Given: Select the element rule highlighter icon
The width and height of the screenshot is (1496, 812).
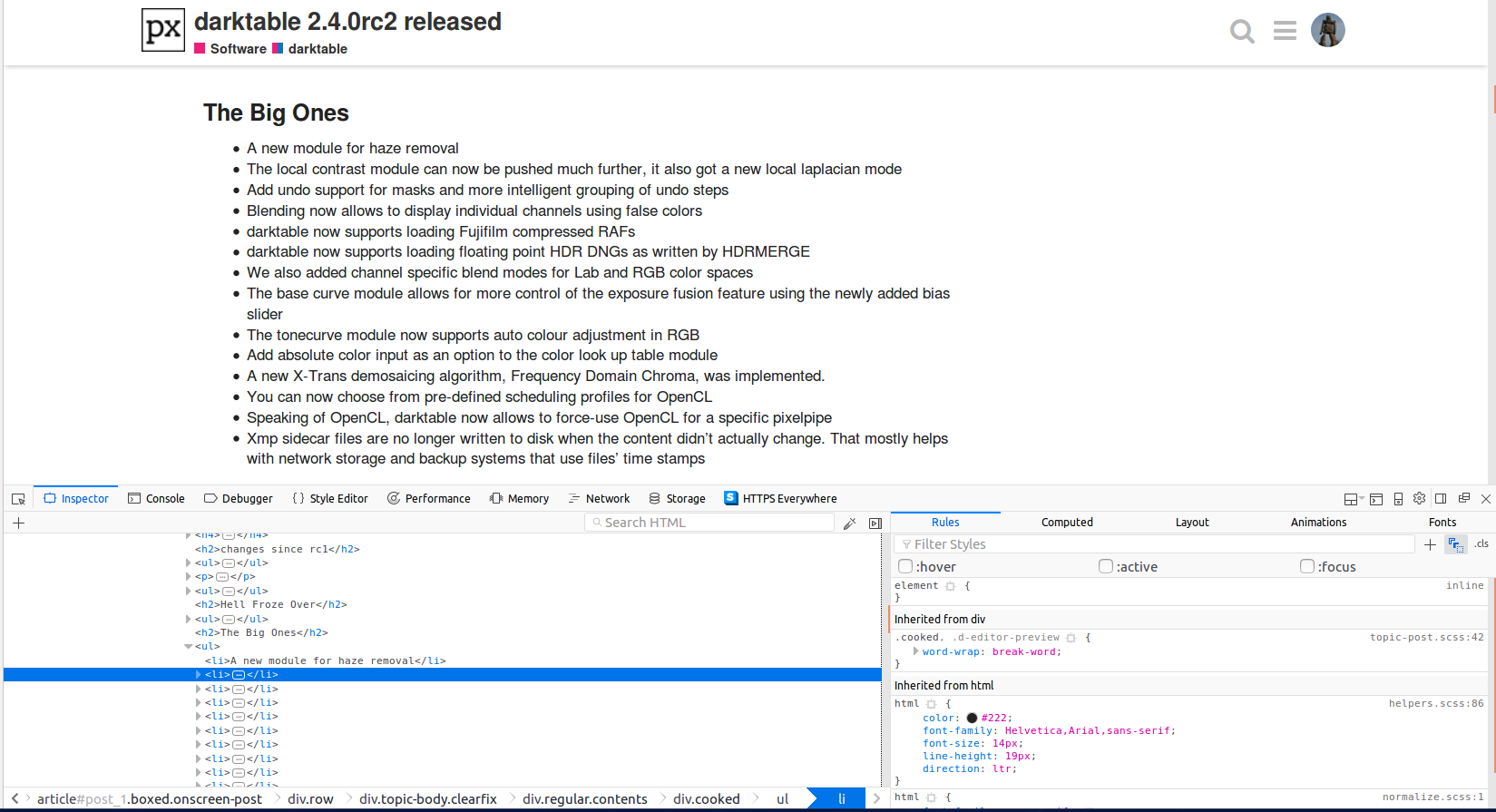Looking at the screenshot, I should tap(951, 586).
